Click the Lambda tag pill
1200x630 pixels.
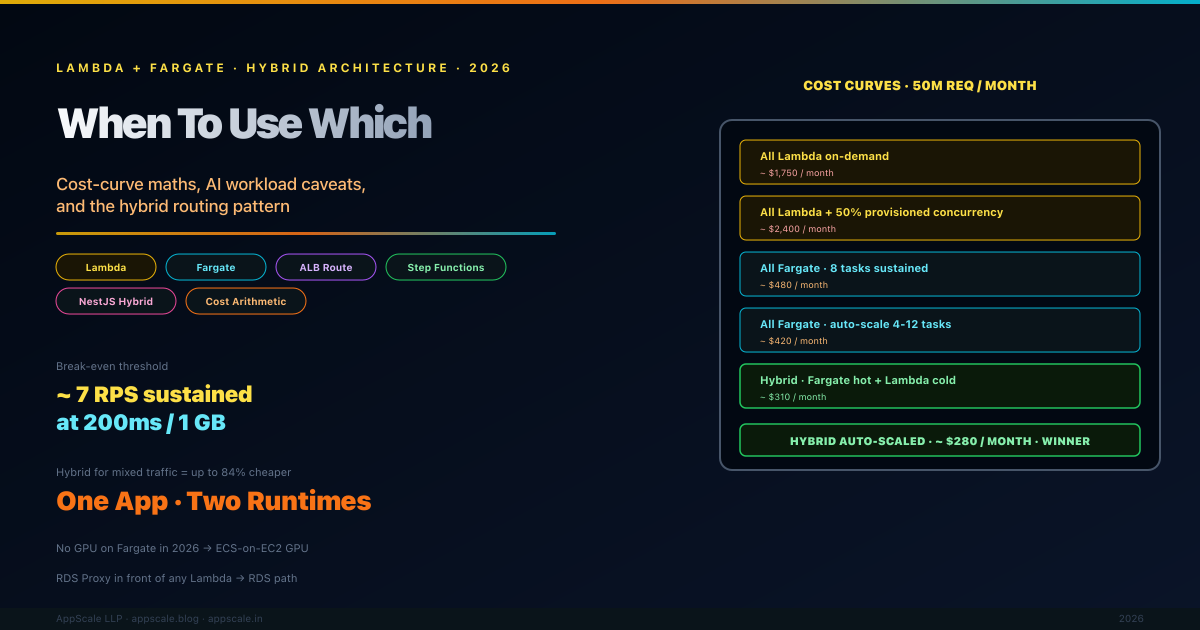tap(106, 267)
